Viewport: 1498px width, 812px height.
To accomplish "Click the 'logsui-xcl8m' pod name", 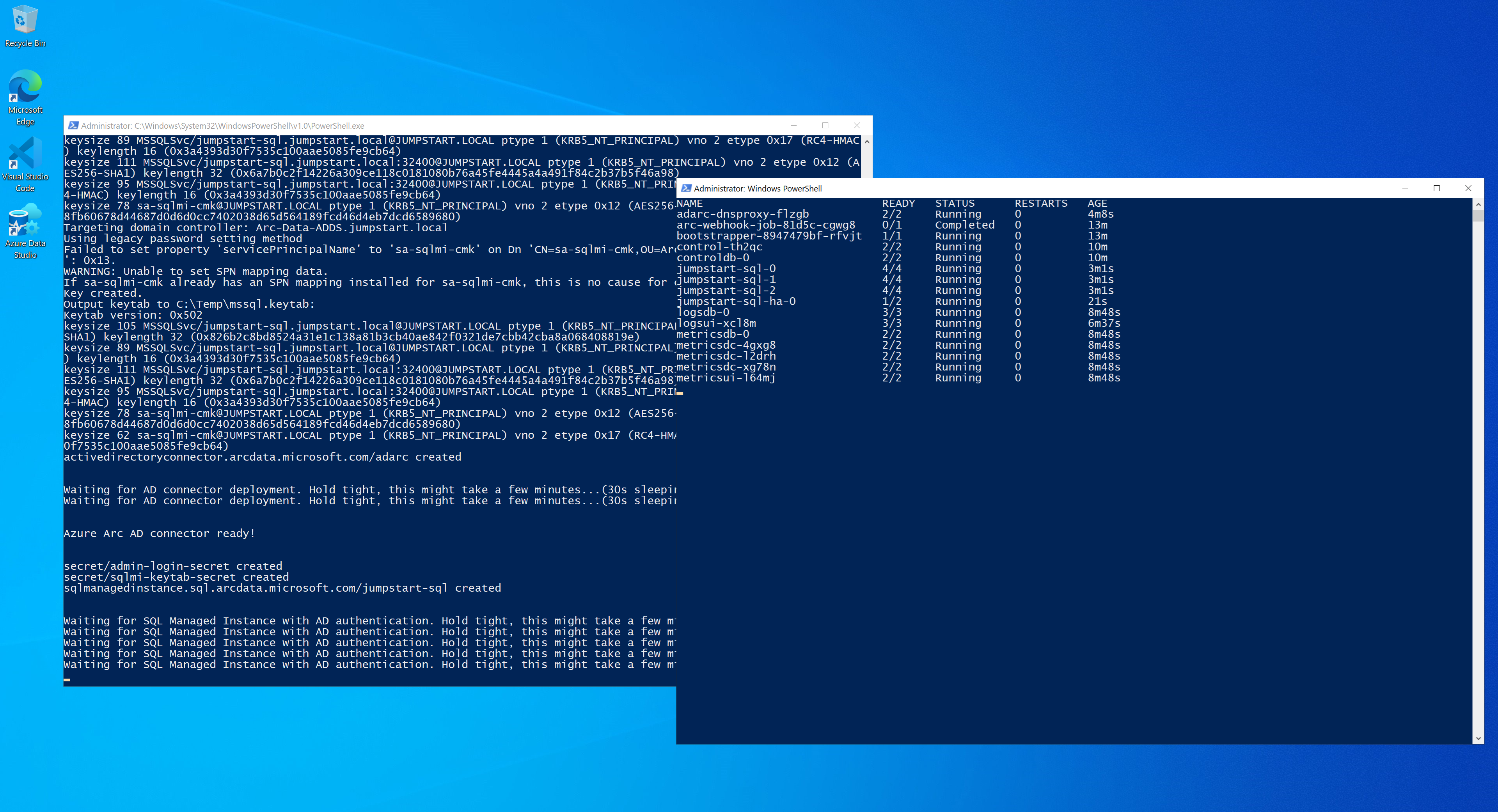I will click(x=716, y=323).
